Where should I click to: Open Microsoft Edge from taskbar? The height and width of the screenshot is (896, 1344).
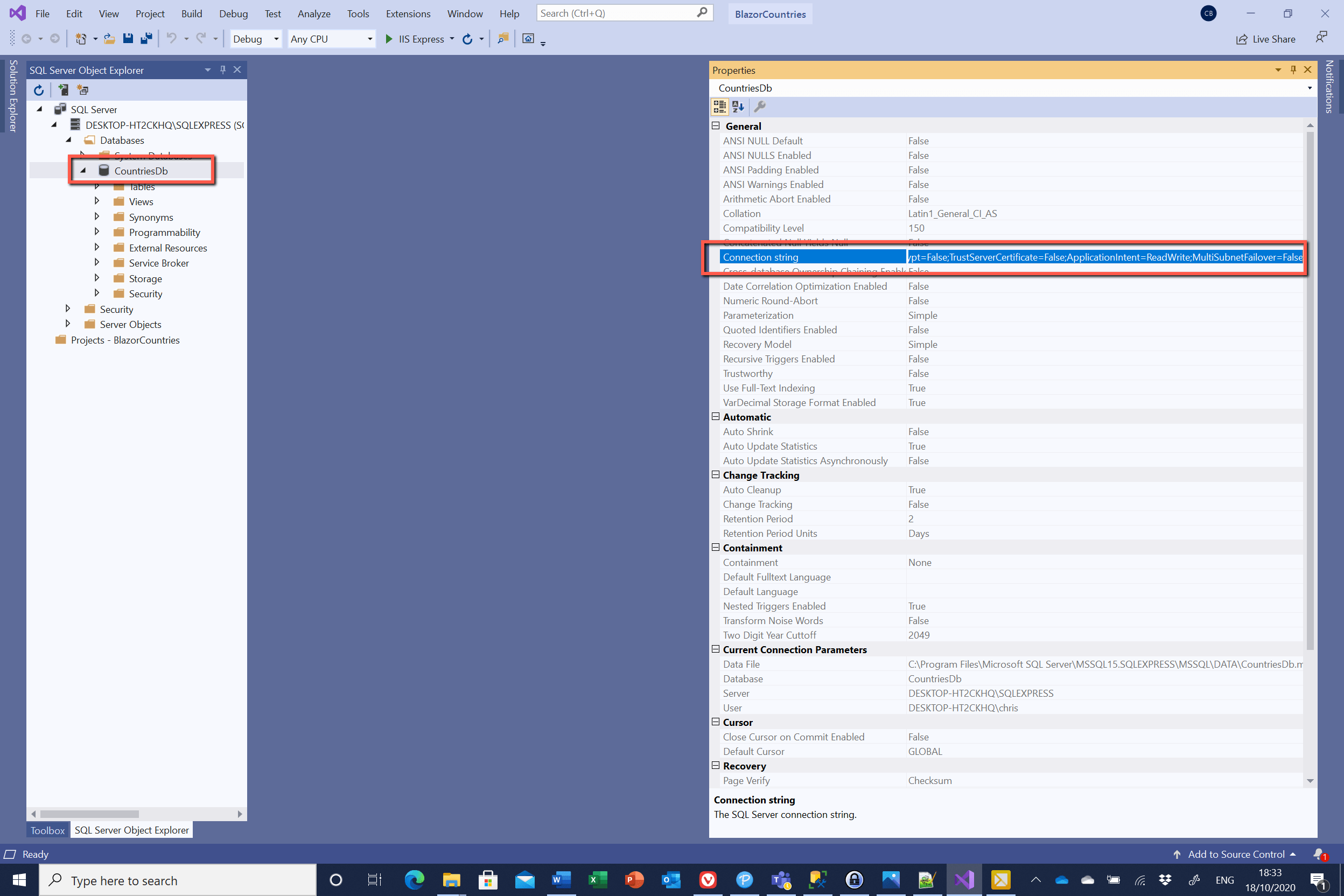click(x=414, y=880)
